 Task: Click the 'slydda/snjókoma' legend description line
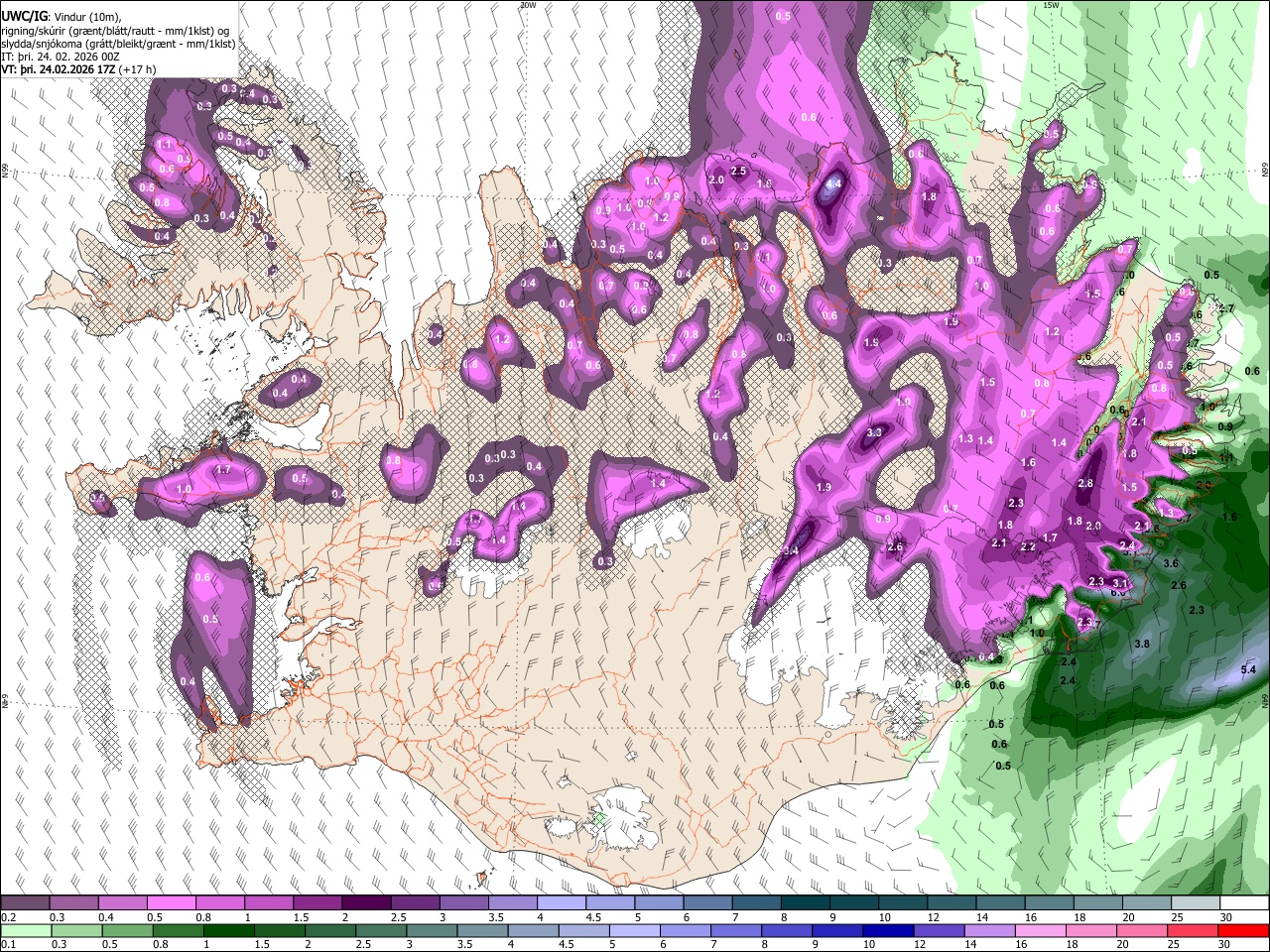(119, 44)
